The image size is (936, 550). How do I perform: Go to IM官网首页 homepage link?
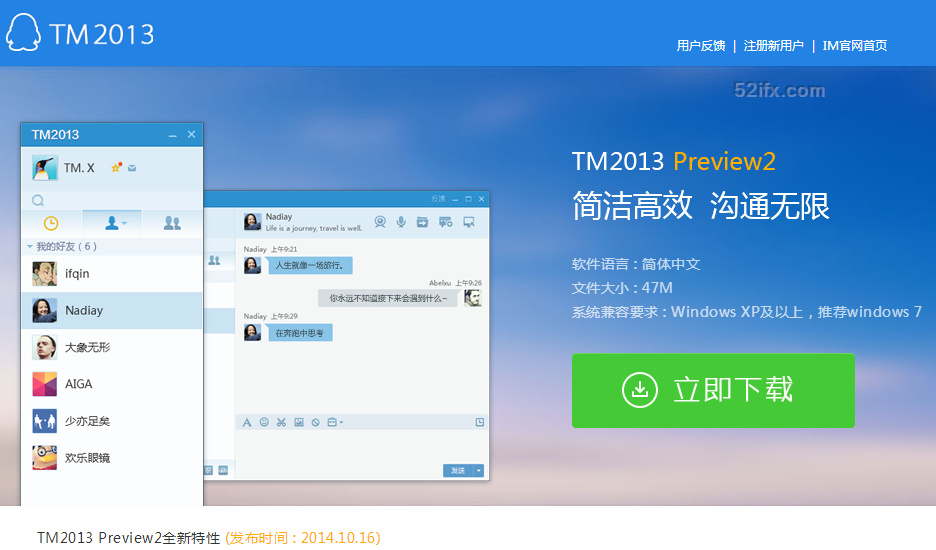(x=854, y=45)
